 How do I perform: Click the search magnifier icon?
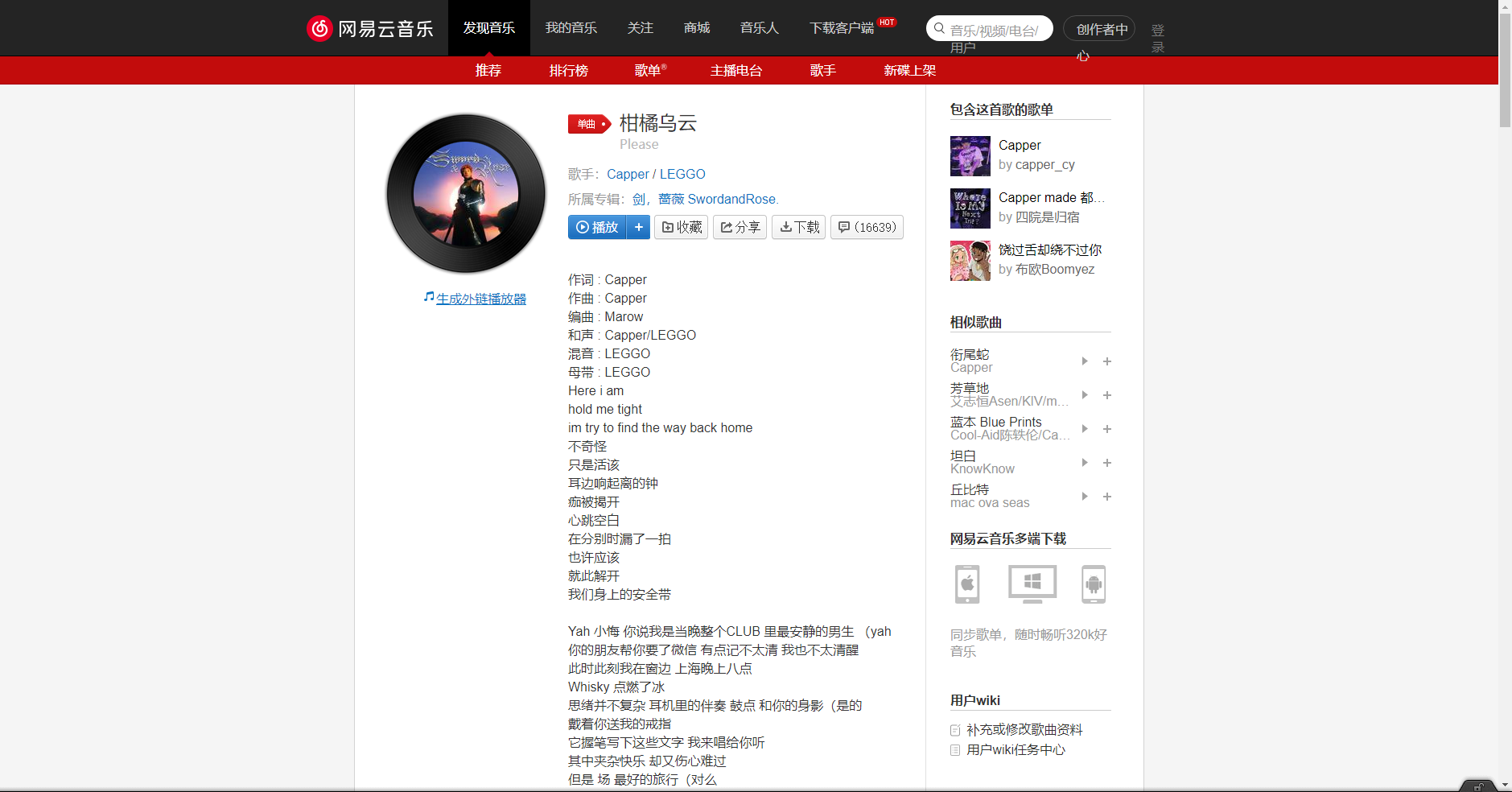pyautogui.click(x=938, y=27)
